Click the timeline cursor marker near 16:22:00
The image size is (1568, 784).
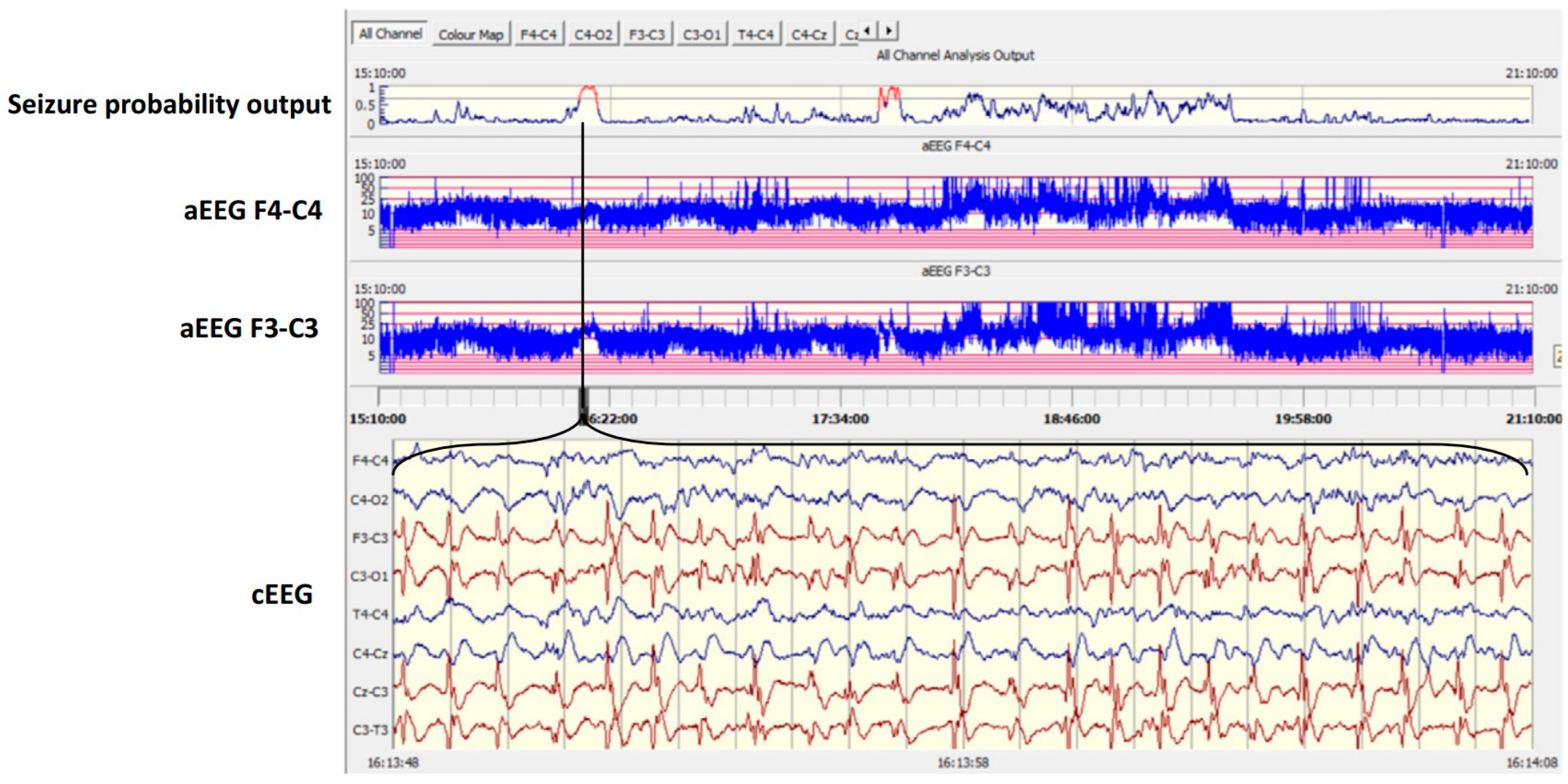tap(583, 399)
